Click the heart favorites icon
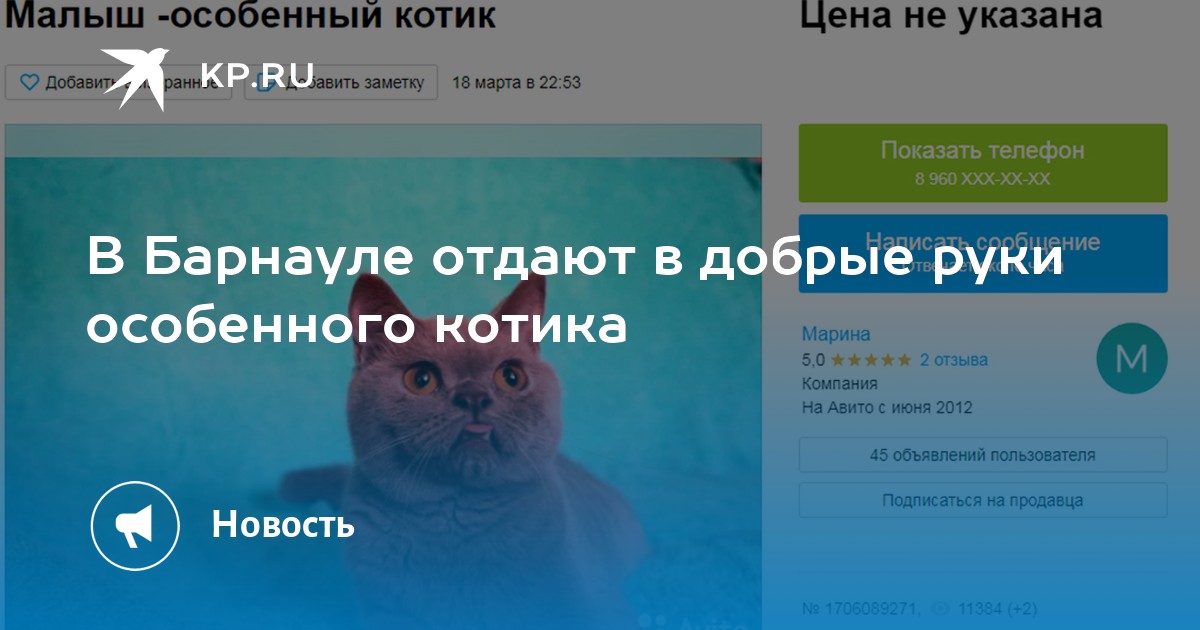The height and width of the screenshot is (630, 1200). point(29,82)
